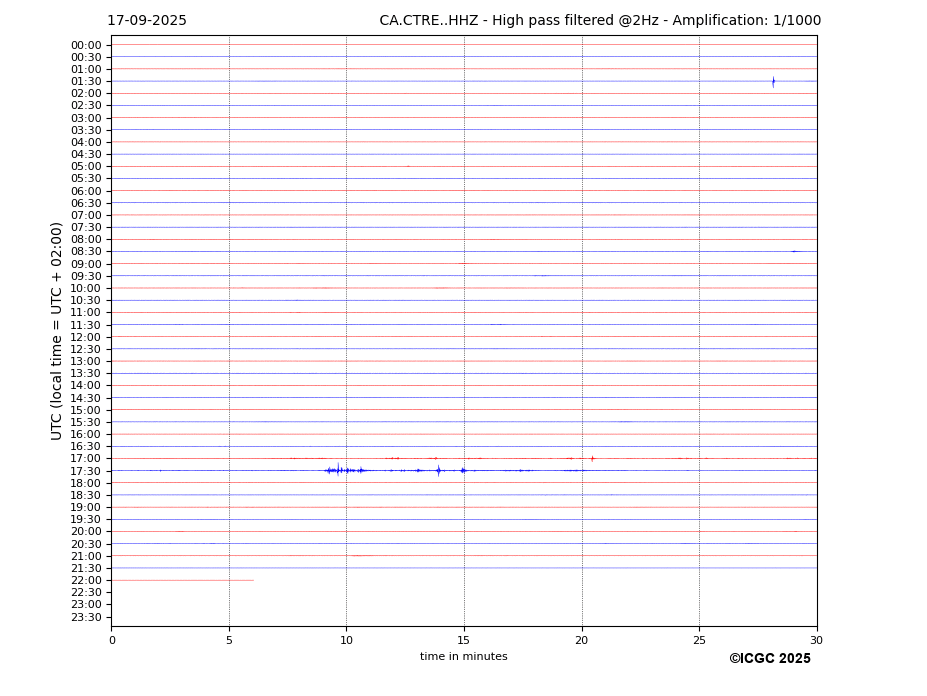The width and height of the screenshot is (927, 696).
Task: Click the 01:00 time label
Action: (x=86, y=70)
